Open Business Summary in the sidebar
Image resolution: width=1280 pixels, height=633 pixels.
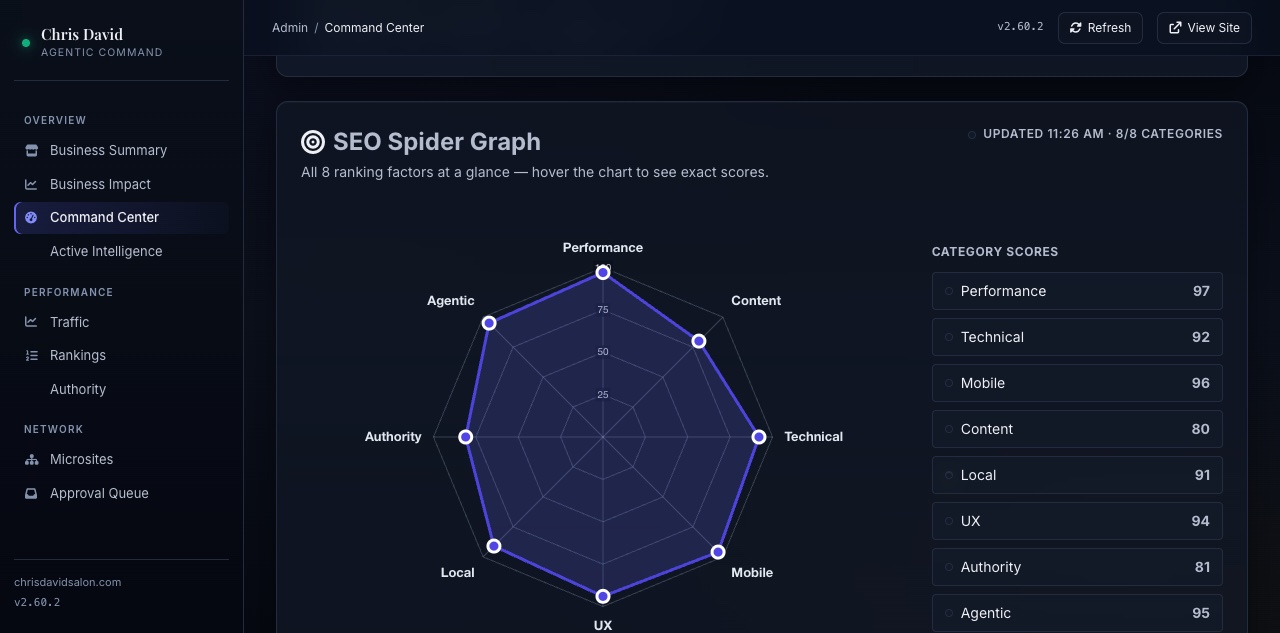pyautogui.click(x=121, y=150)
